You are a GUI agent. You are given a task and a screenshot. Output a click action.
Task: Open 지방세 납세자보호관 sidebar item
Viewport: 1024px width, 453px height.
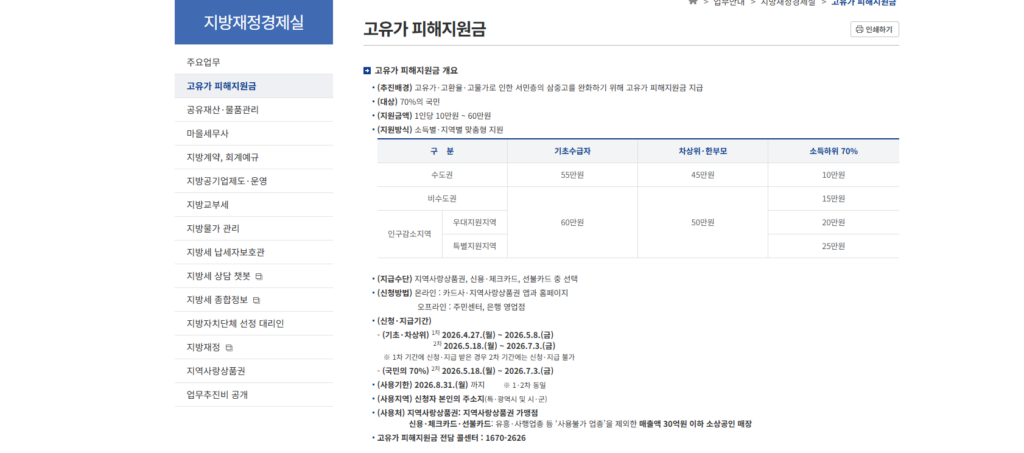[x=253, y=252]
